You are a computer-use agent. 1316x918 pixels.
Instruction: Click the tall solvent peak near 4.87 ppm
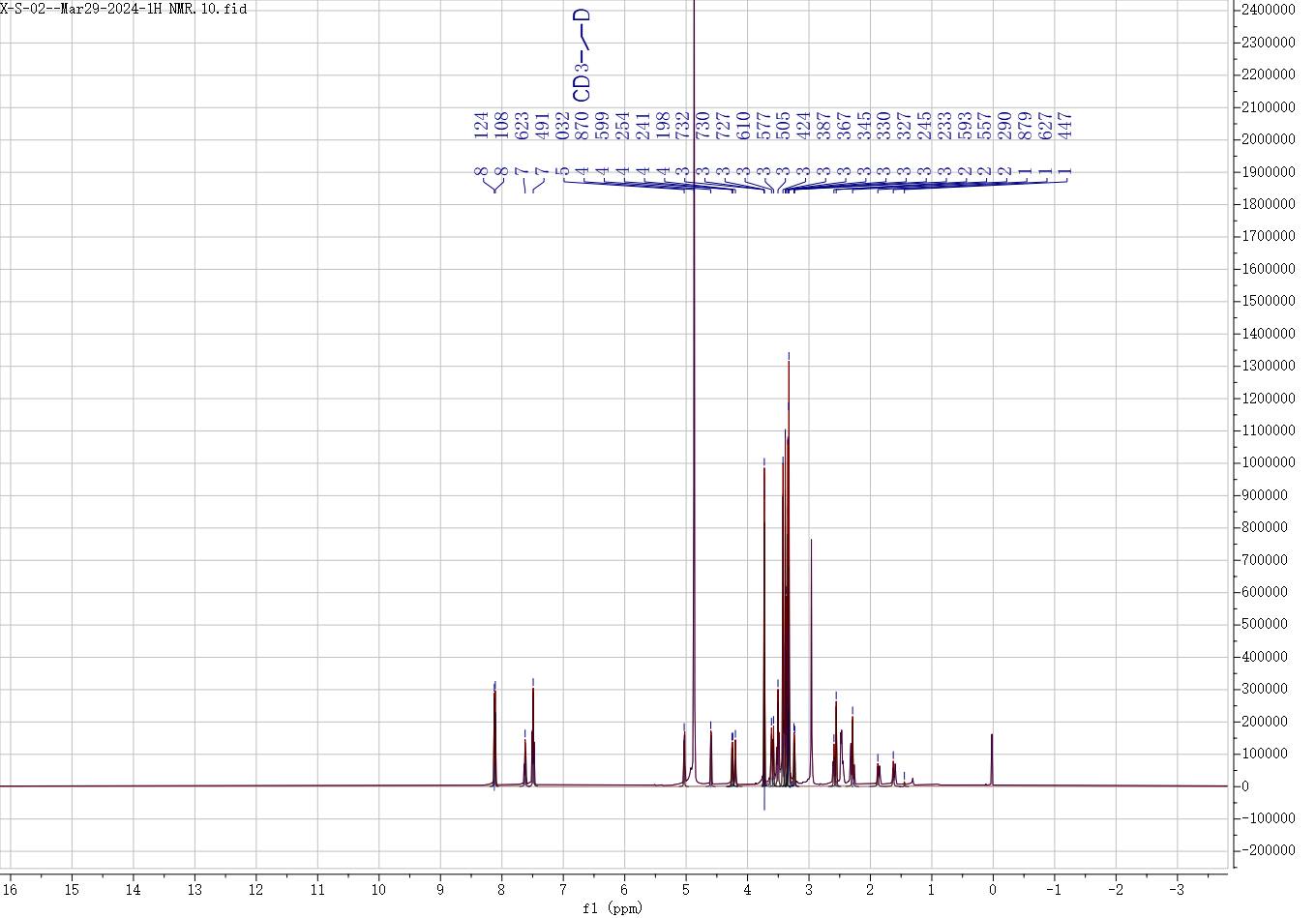pos(694,387)
